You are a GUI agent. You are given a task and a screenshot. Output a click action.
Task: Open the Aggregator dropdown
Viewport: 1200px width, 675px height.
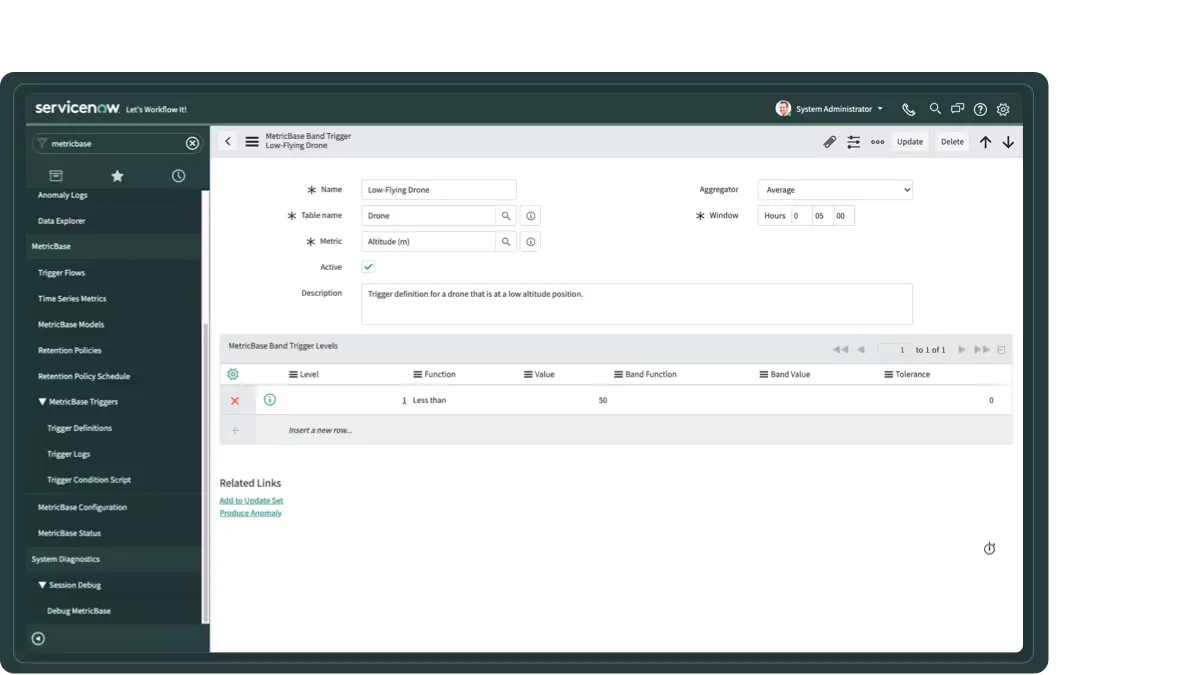(x=835, y=190)
